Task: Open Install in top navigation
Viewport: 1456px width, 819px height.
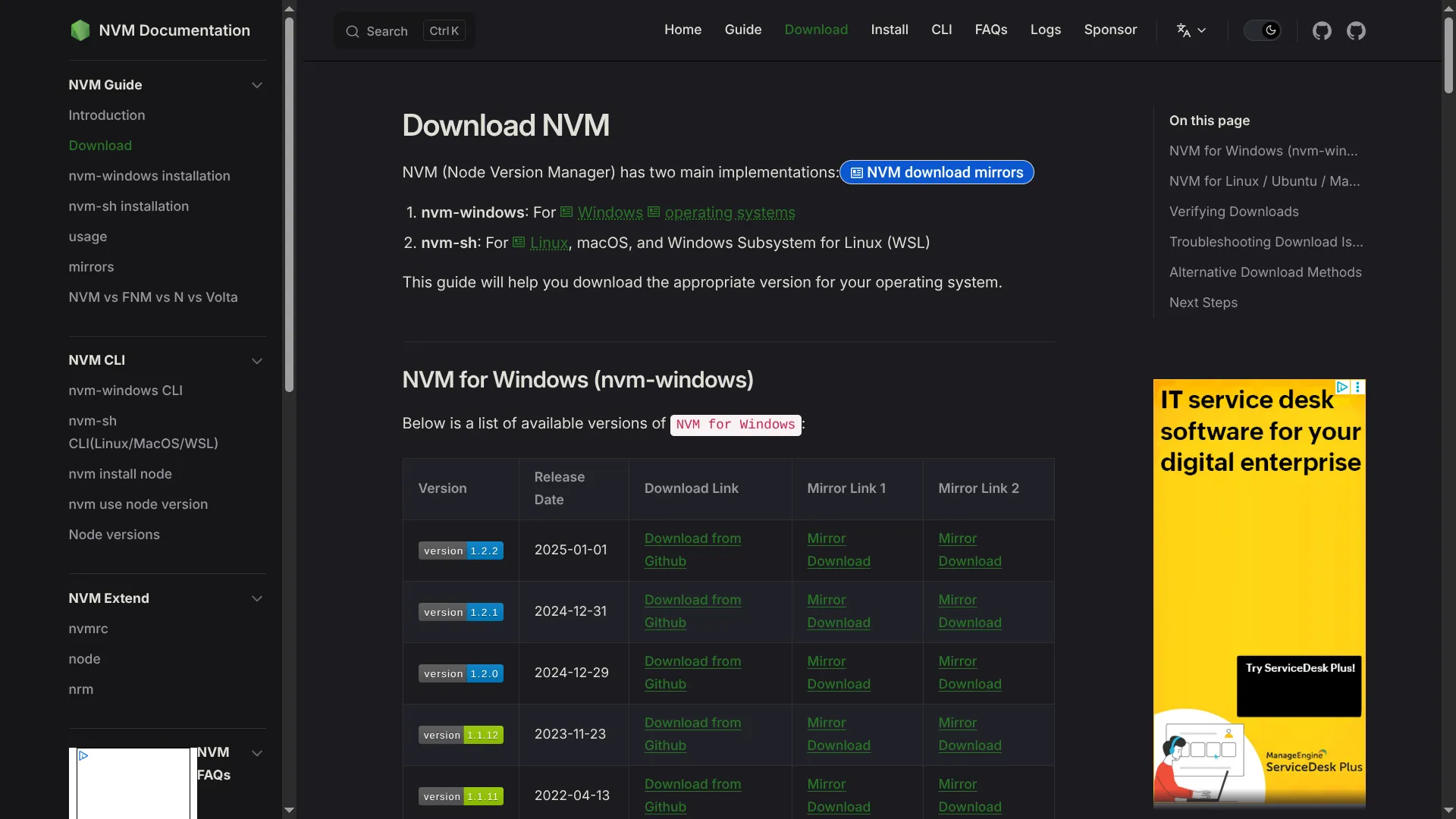Action: point(889,30)
